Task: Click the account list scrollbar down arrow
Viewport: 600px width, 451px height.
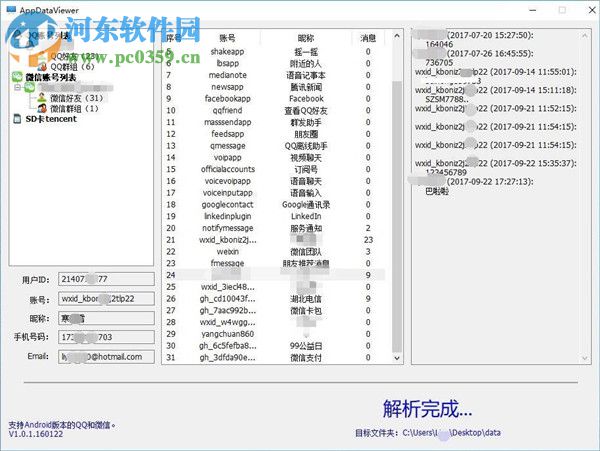Action: 397,358
